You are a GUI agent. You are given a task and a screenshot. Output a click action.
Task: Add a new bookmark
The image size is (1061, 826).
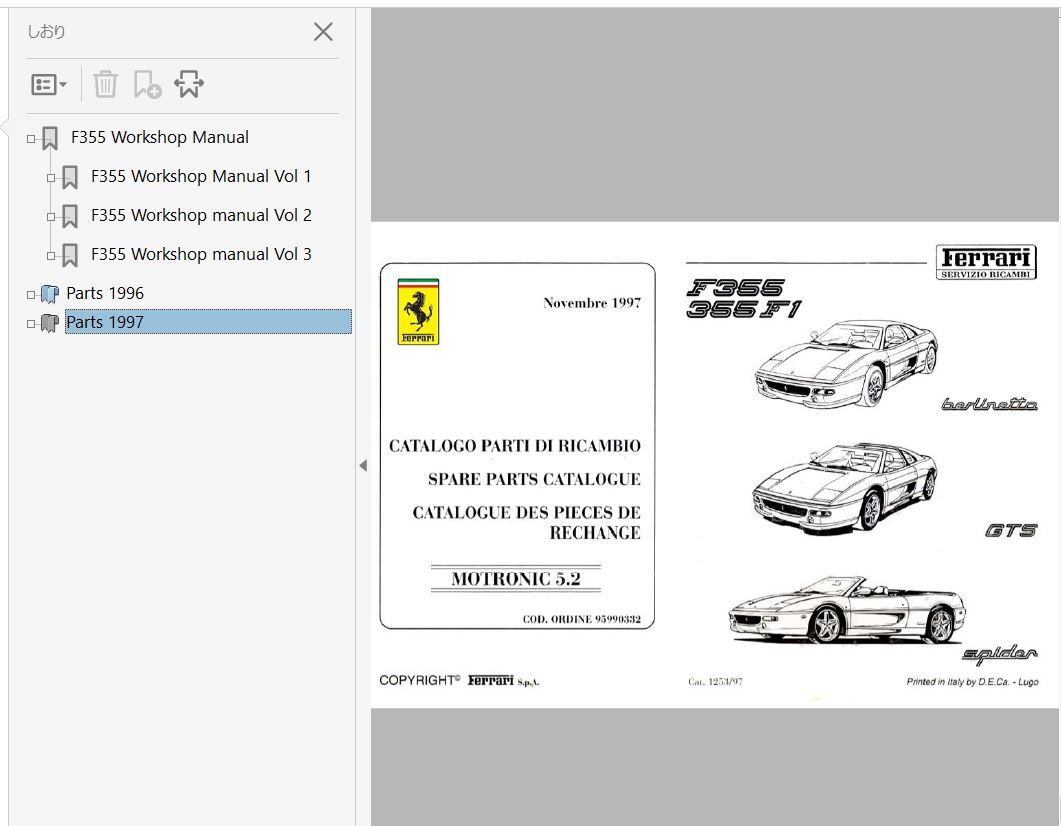(x=147, y=85)
